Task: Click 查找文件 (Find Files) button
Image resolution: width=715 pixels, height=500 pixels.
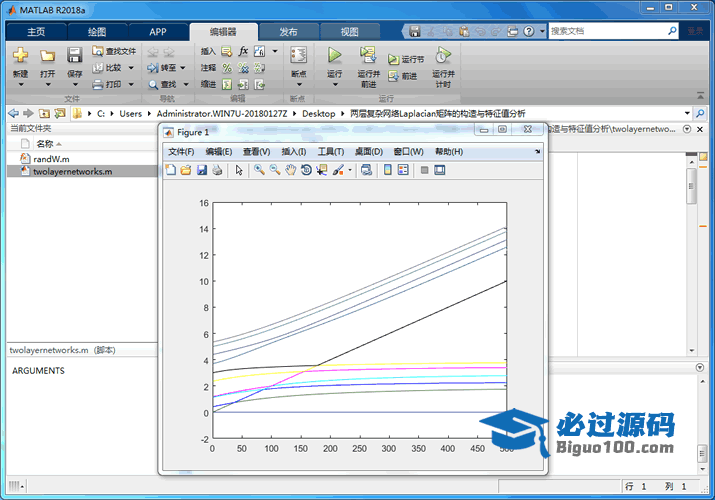Action: tap(114, 51)
